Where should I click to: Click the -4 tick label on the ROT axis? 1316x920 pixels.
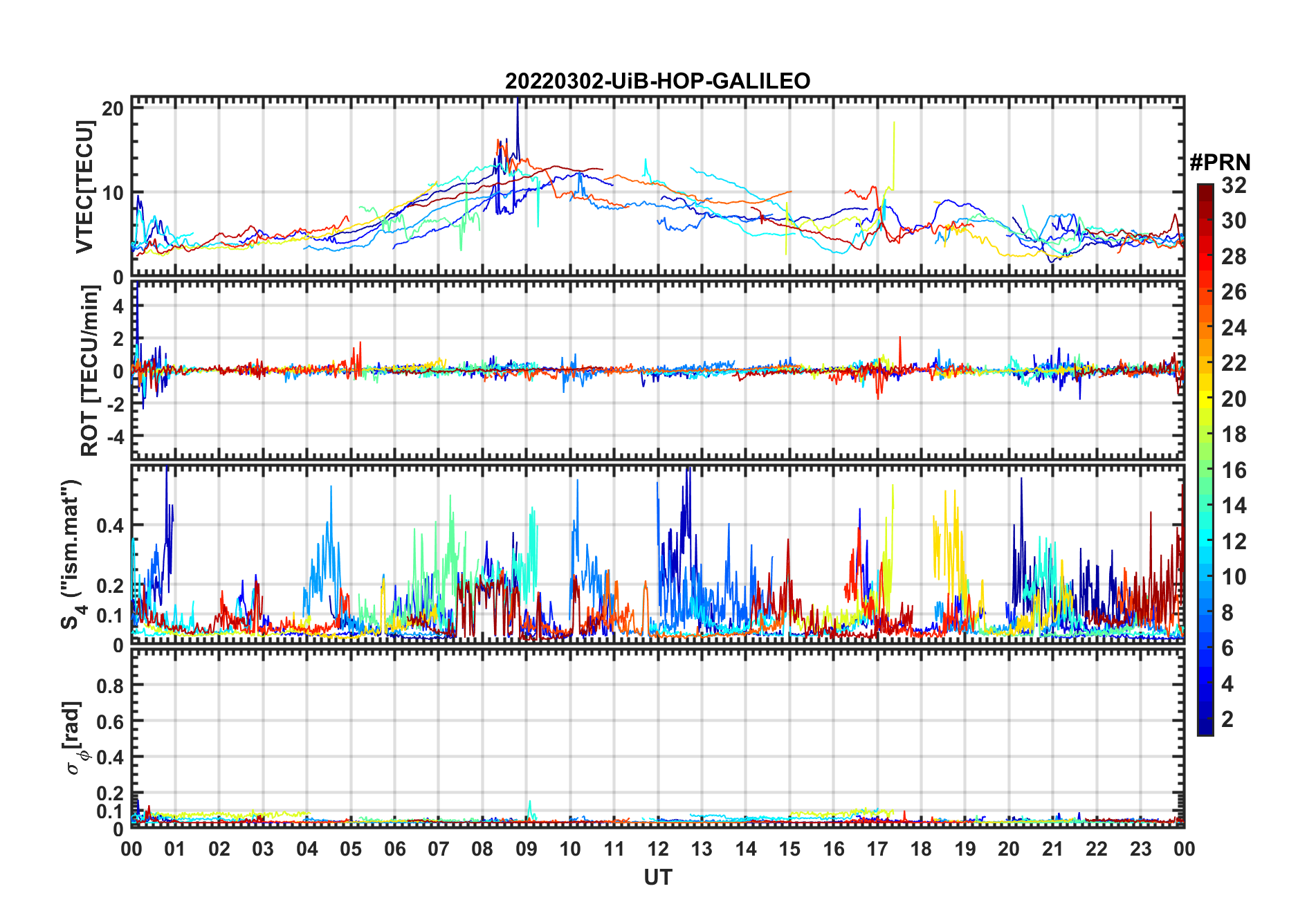coord(112,437)
